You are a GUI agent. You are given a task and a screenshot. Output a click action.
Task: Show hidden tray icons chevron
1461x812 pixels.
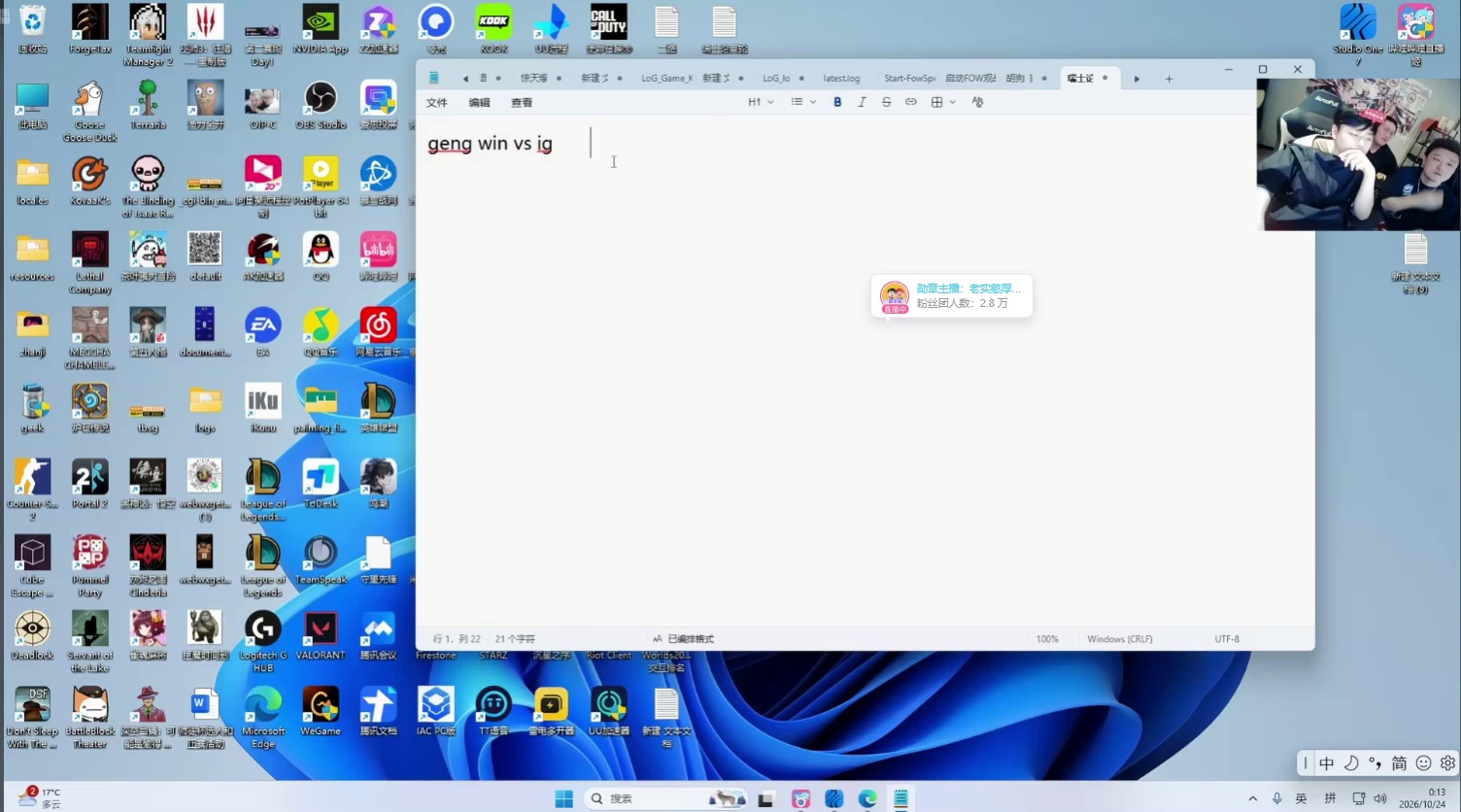(x=1252, y=798)
